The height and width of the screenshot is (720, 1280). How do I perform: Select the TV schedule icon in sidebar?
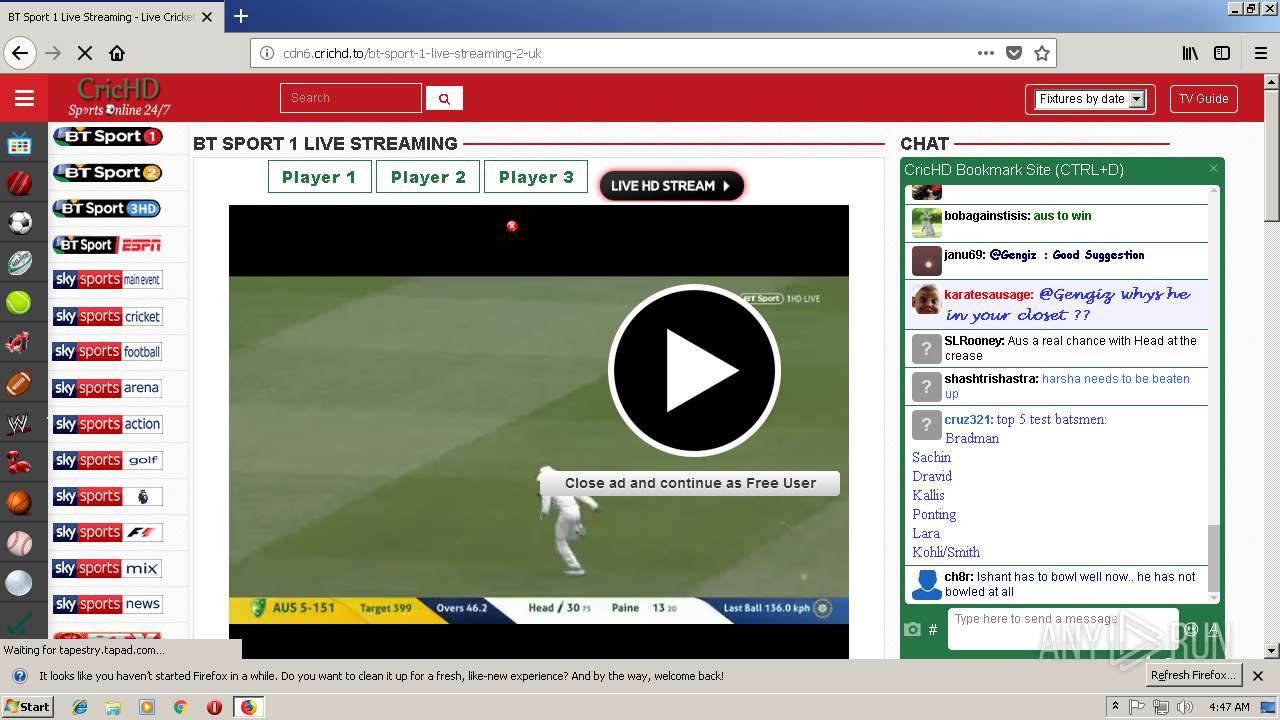19,143
